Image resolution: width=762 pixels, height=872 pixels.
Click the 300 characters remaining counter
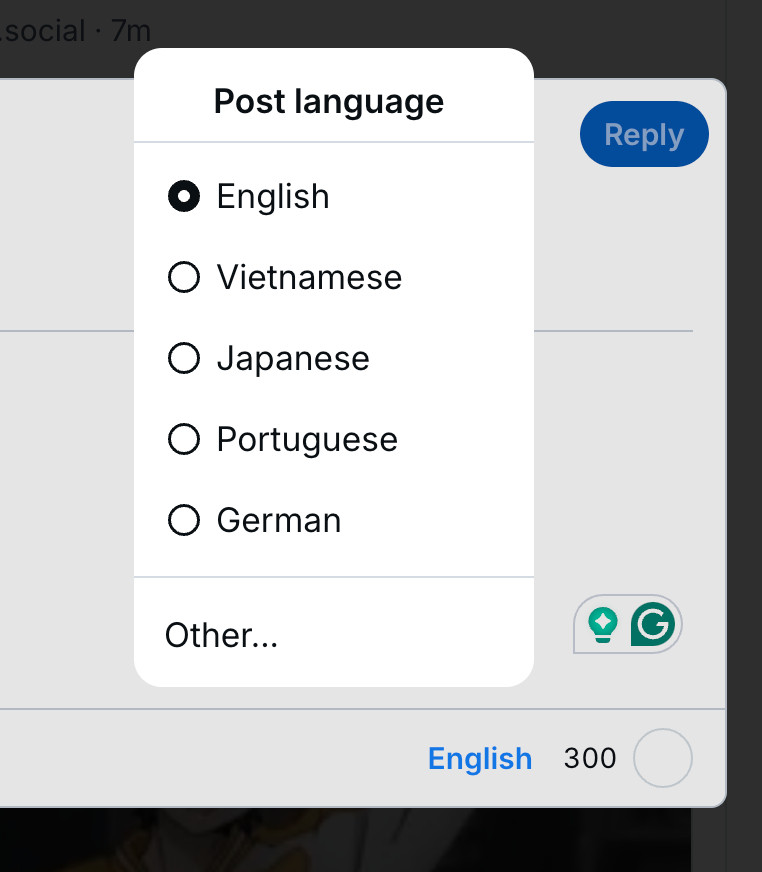coord(590,758)
